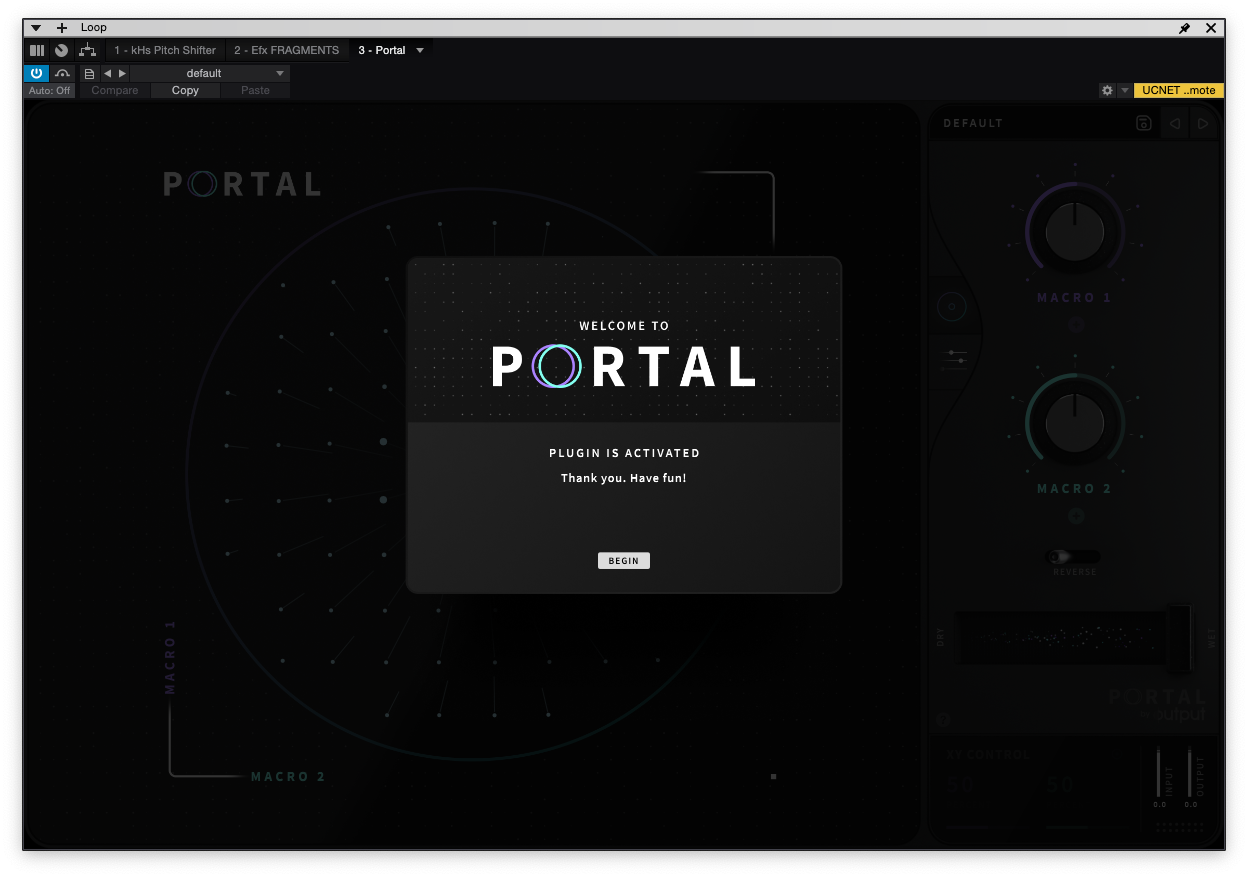Click Portal's previous preset triangle
The height and width of the screenshot is (877, 1248).
coord(1175,124)
